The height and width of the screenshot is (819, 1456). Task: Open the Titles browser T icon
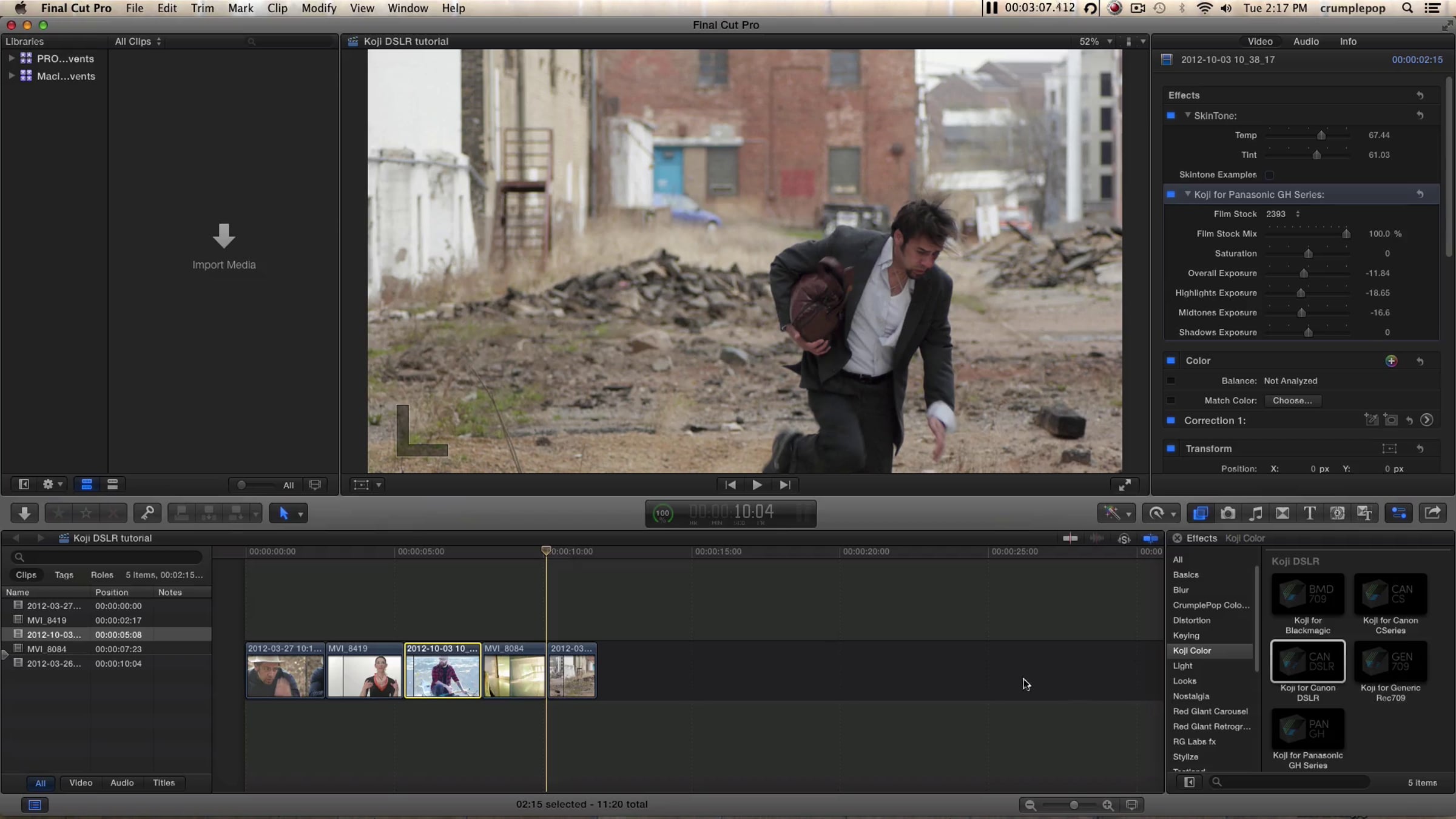(x=1310, y=513)
